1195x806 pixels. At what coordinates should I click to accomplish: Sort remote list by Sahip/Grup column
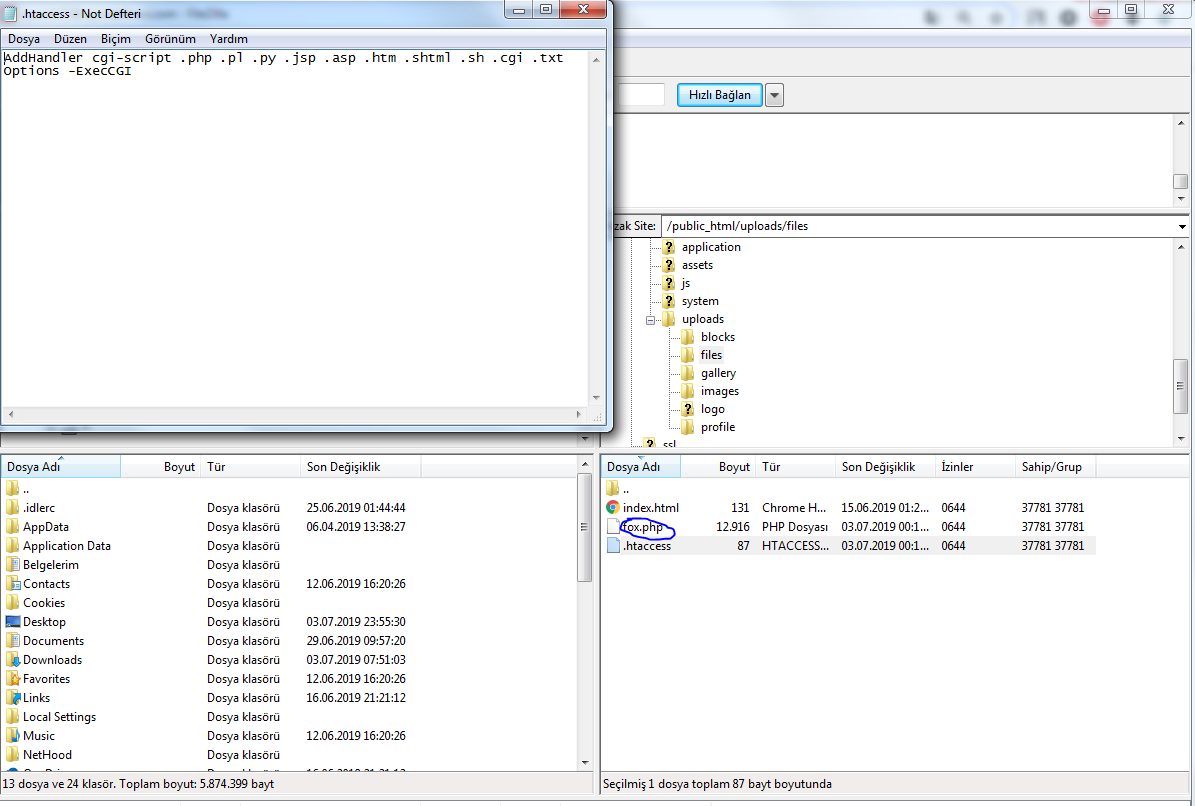click(x=1056, y=467)
